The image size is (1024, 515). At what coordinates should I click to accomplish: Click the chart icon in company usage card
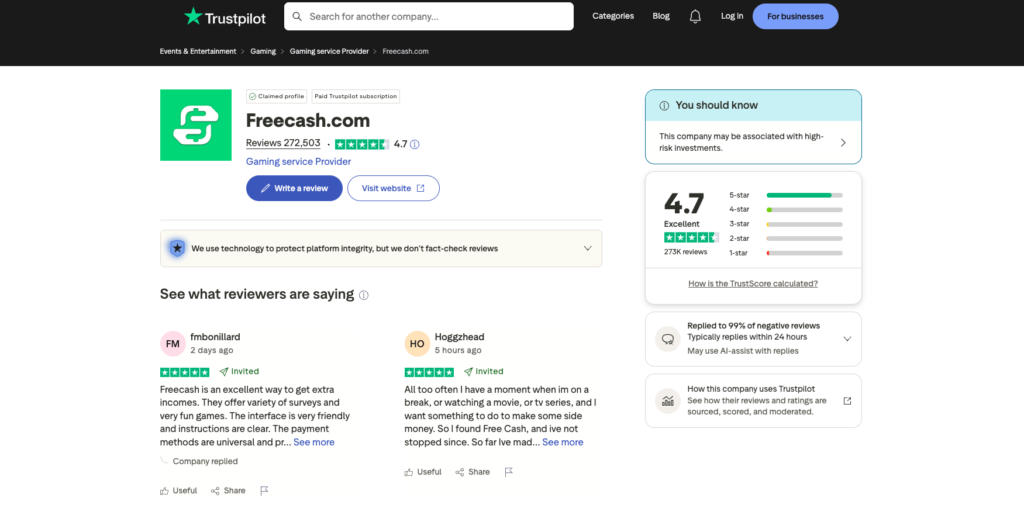tap(667, 401)
